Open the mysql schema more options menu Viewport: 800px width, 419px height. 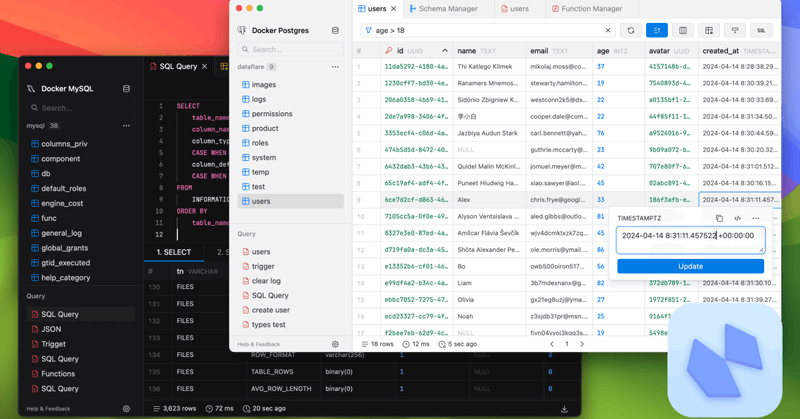coord(126,126)
